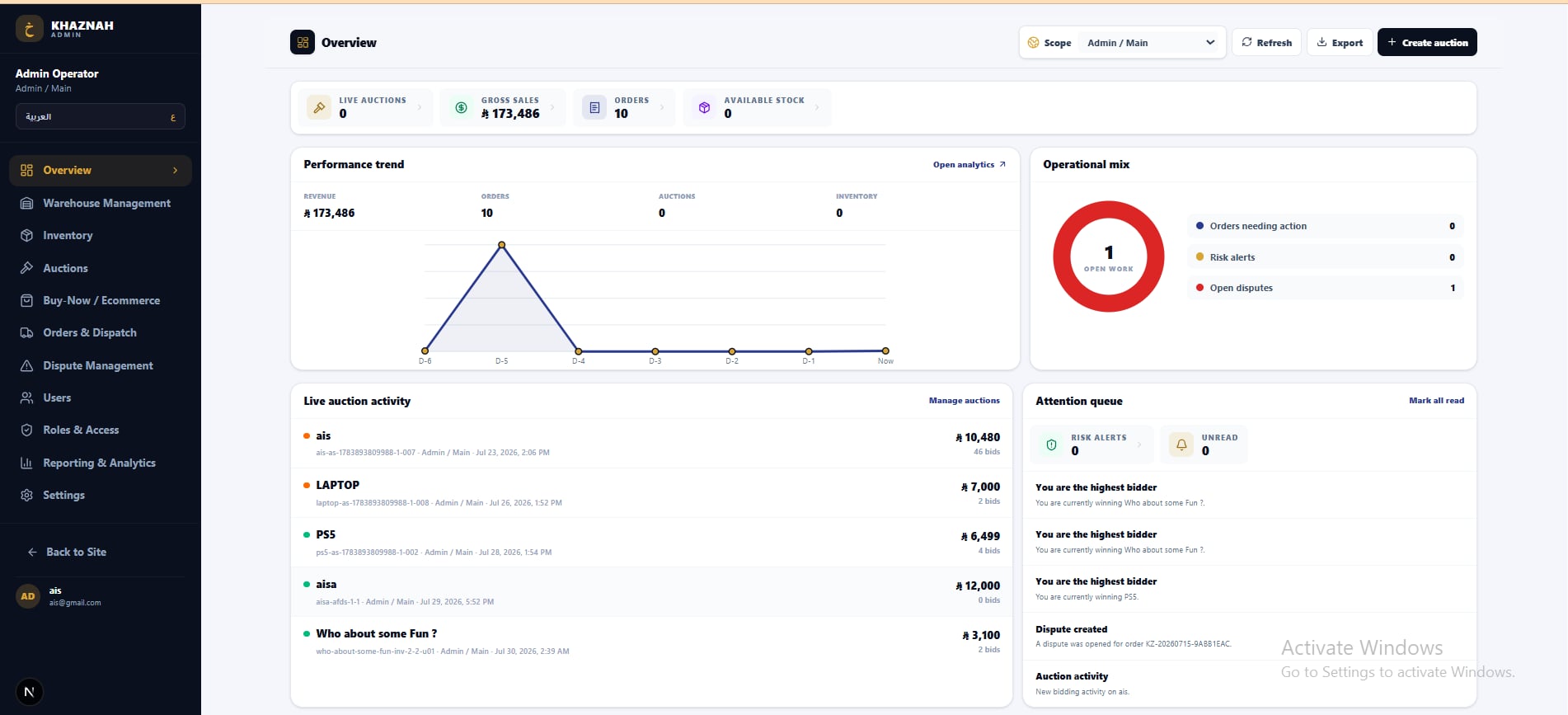Click the Gross Sales dollar icon
Image resolution: width=1568 pixels, height=715 pixels.
coord(462,107)
